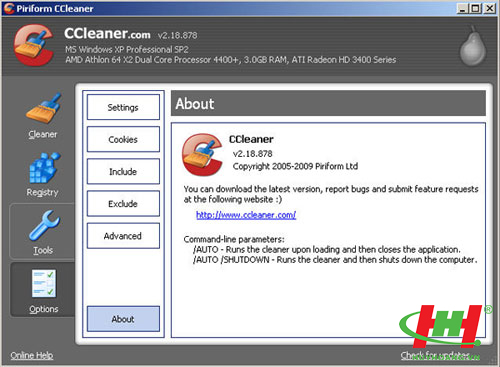Open the Tools section wrench icon
500x367 pixels.
point(44,225)
